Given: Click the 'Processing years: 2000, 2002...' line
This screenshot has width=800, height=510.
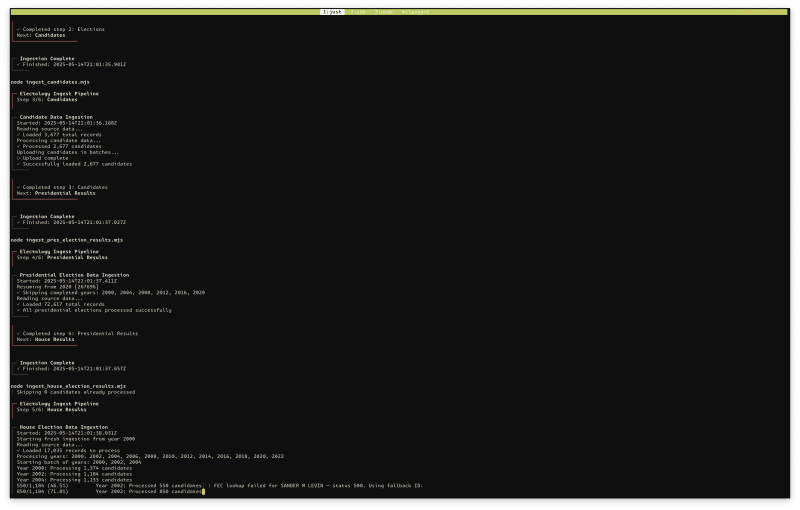Looking at the screenshot, I should coord(150,456).
